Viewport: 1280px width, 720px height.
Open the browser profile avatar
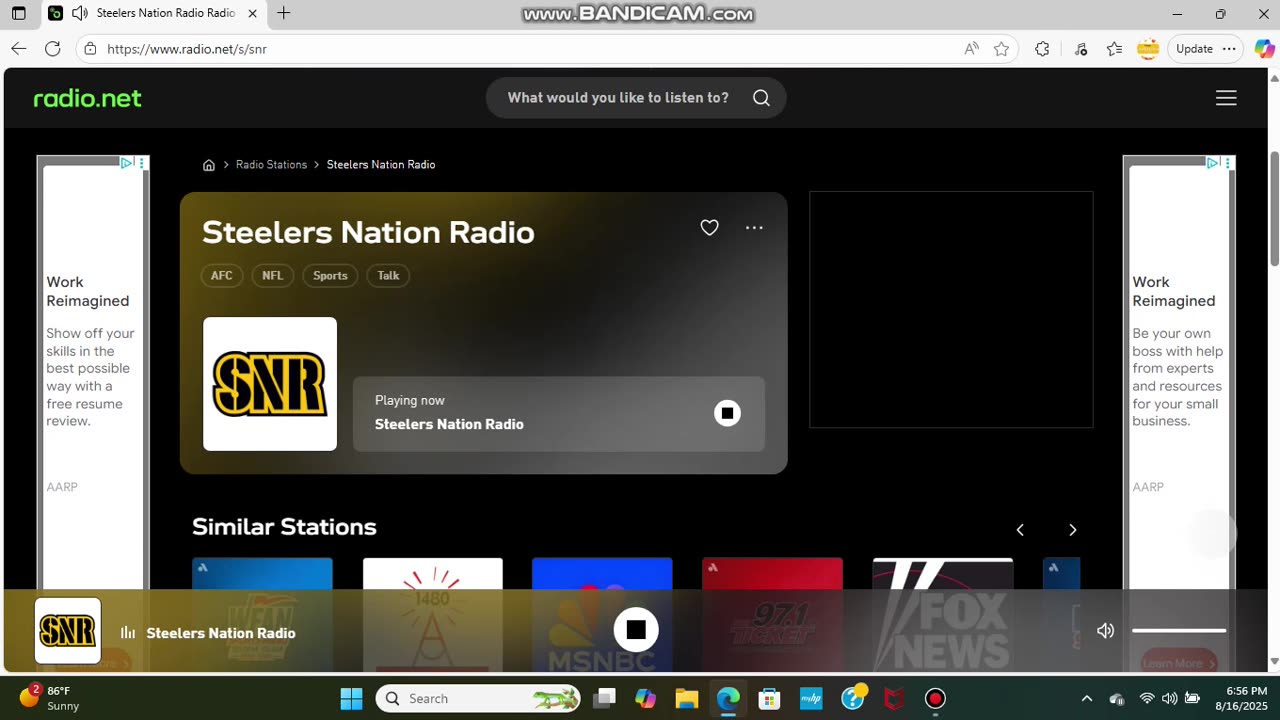[x=1147, y=49]
